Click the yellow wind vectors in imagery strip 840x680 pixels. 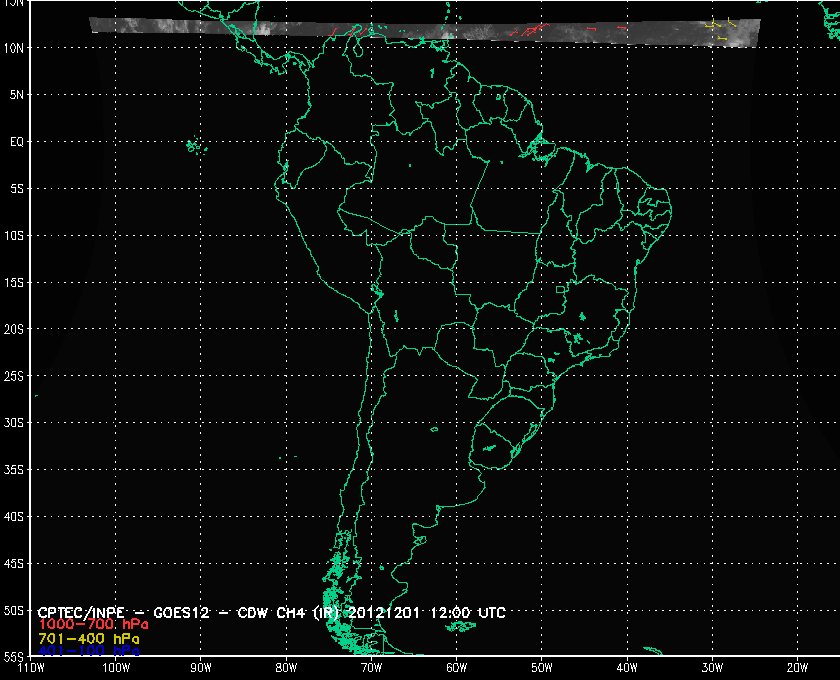(x=718, y=27)
